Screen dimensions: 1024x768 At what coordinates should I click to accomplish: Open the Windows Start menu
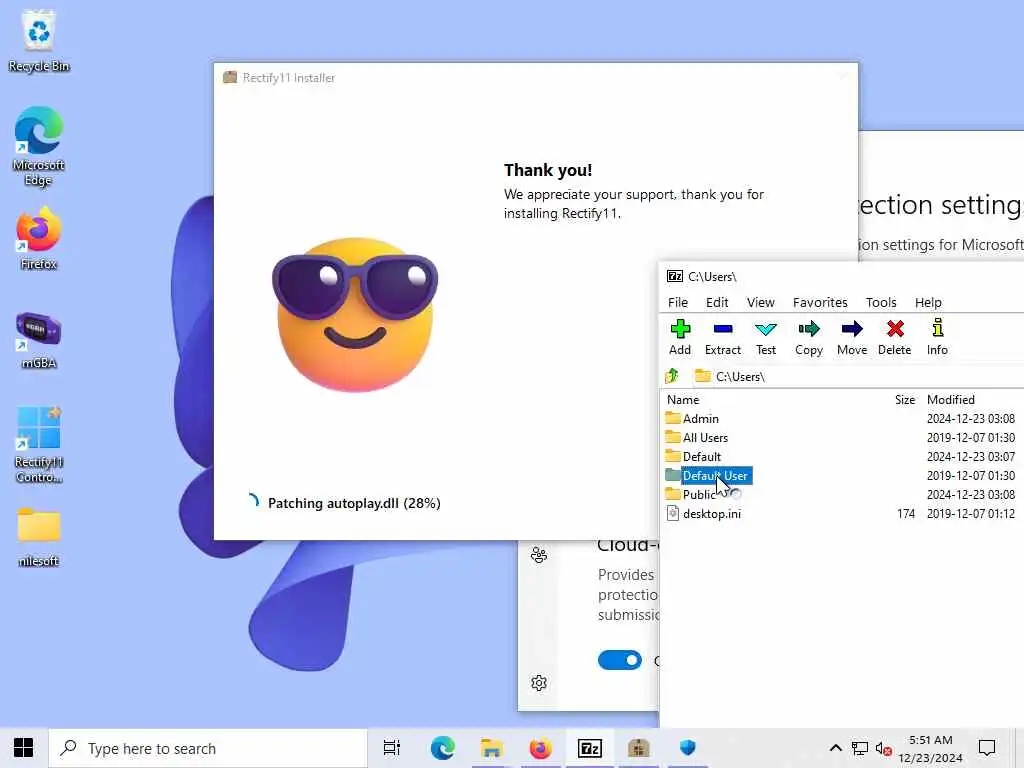(24, 748)
